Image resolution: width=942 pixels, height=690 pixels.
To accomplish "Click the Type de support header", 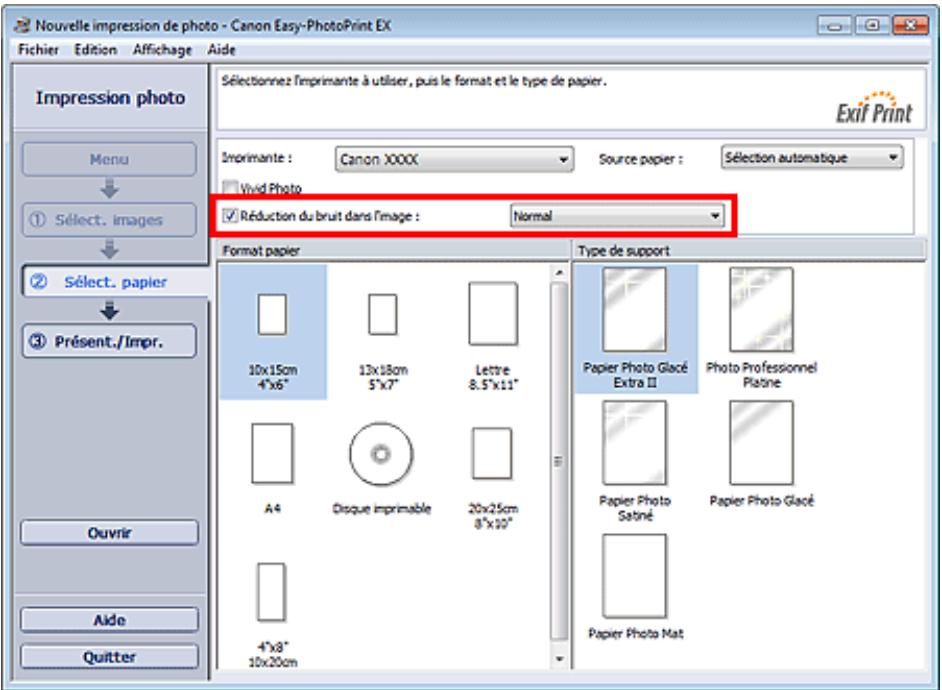I will (750, 250).
